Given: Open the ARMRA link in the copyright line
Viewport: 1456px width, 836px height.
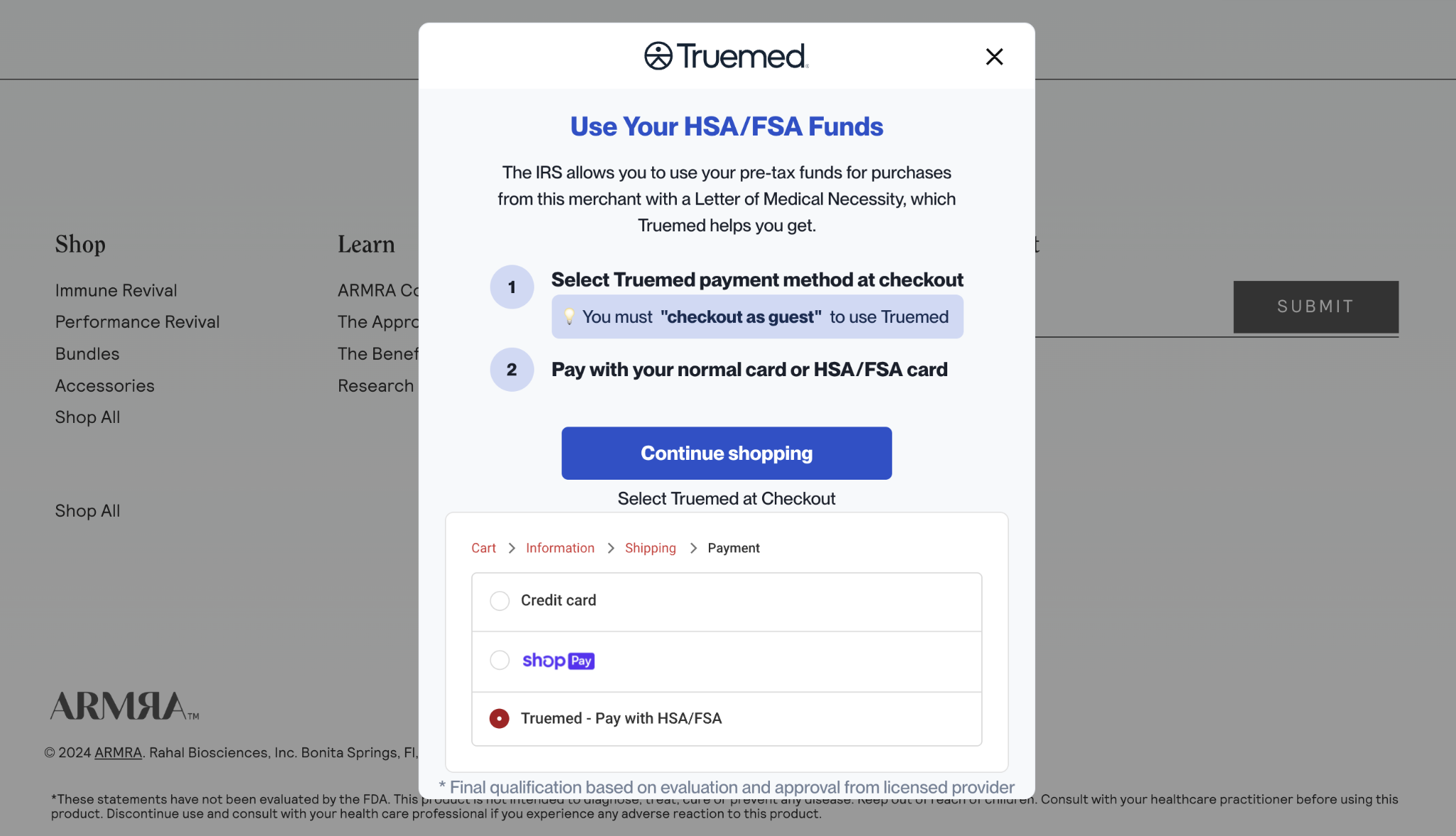Looking at the screenshot, I should (x=117, y=752).
